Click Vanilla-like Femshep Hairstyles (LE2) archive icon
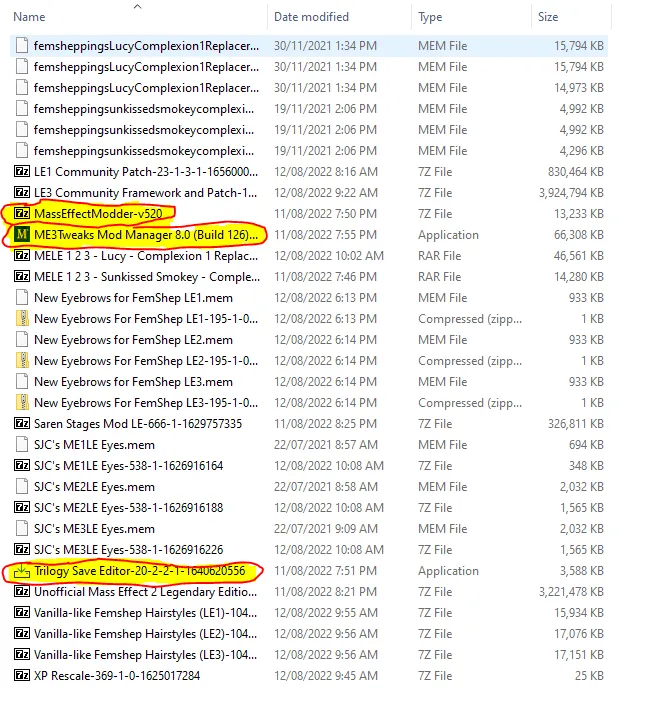665x724 pixels. pos(22,634)
